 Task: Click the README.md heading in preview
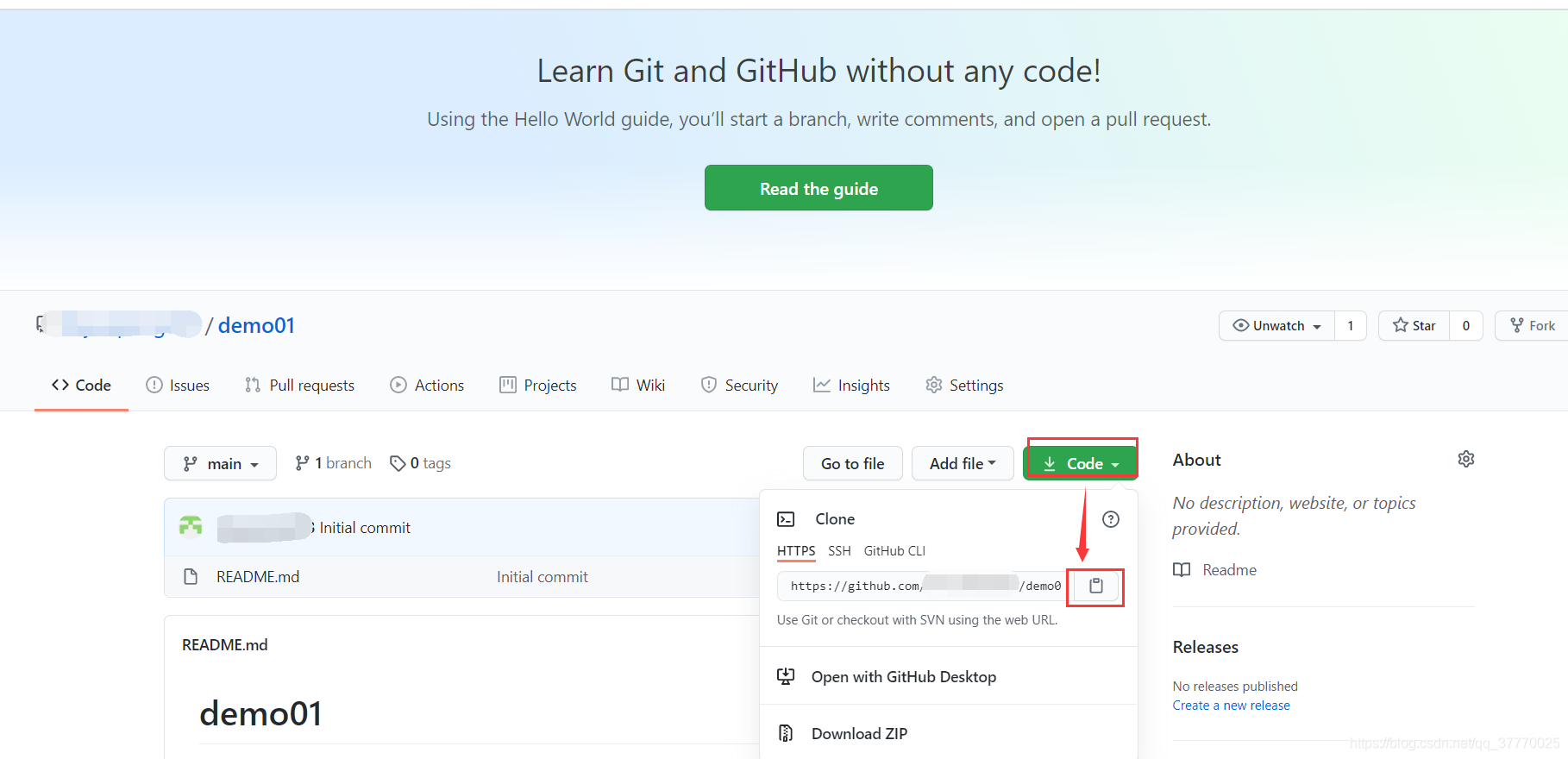225,644
